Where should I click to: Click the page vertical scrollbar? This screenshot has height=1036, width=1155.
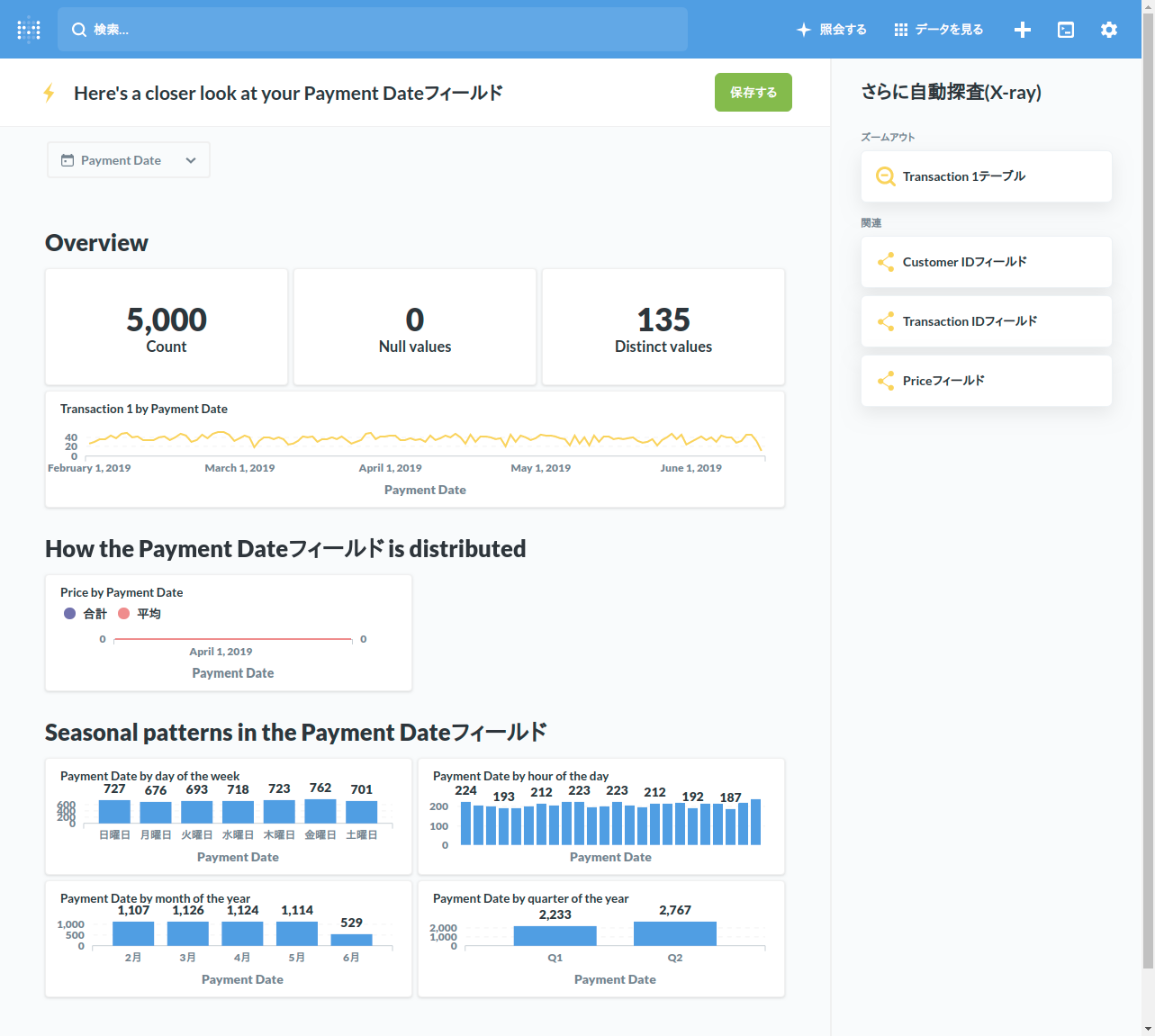(x=1148, y=491)
